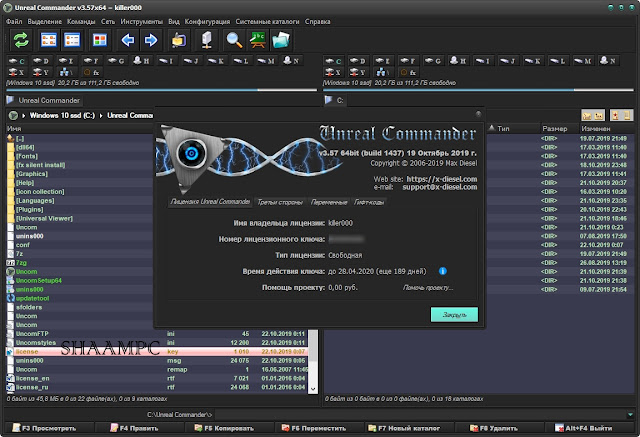
Task: Click the command line input field
Action: 420,415
